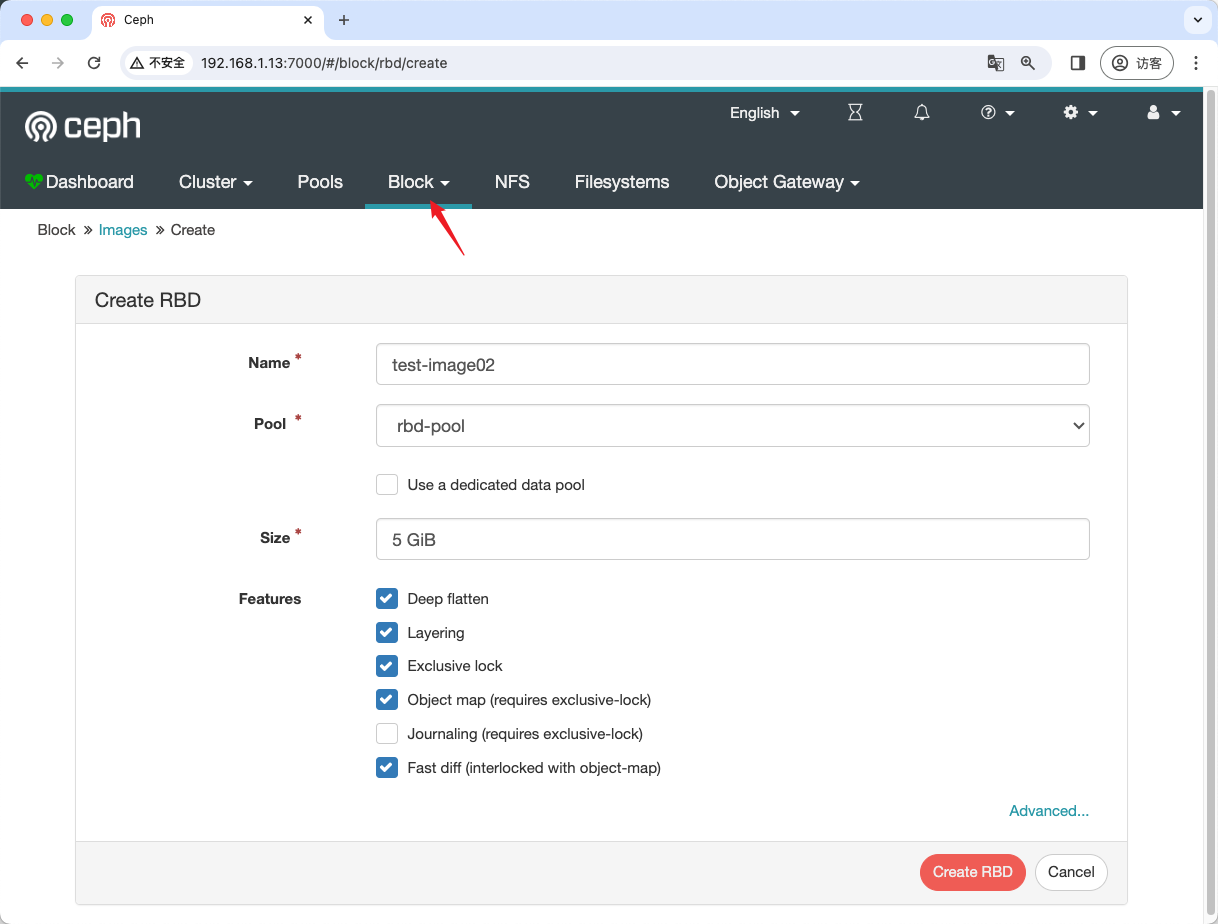Click the Create breadcrumb text
The width and height of the screenshot is (1218, 924).
pos(193,230)
